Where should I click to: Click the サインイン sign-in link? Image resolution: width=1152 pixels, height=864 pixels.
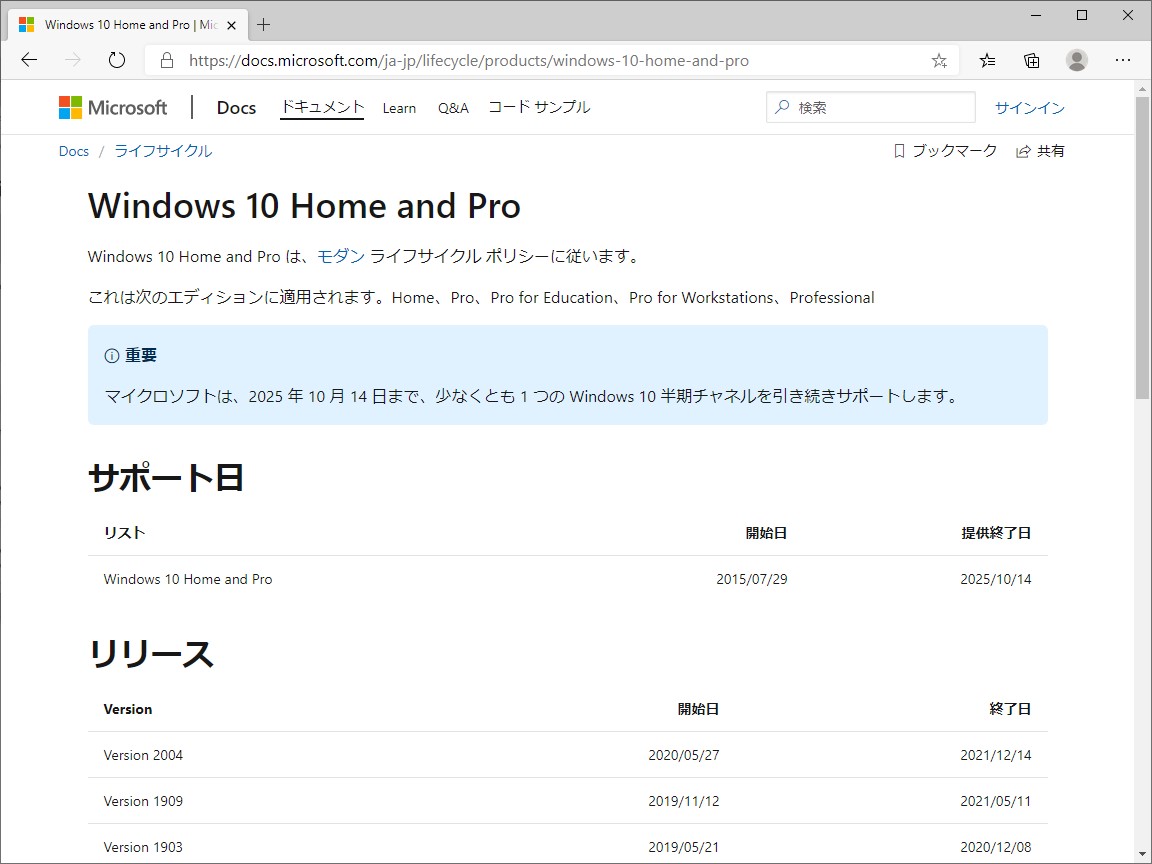1029,108
